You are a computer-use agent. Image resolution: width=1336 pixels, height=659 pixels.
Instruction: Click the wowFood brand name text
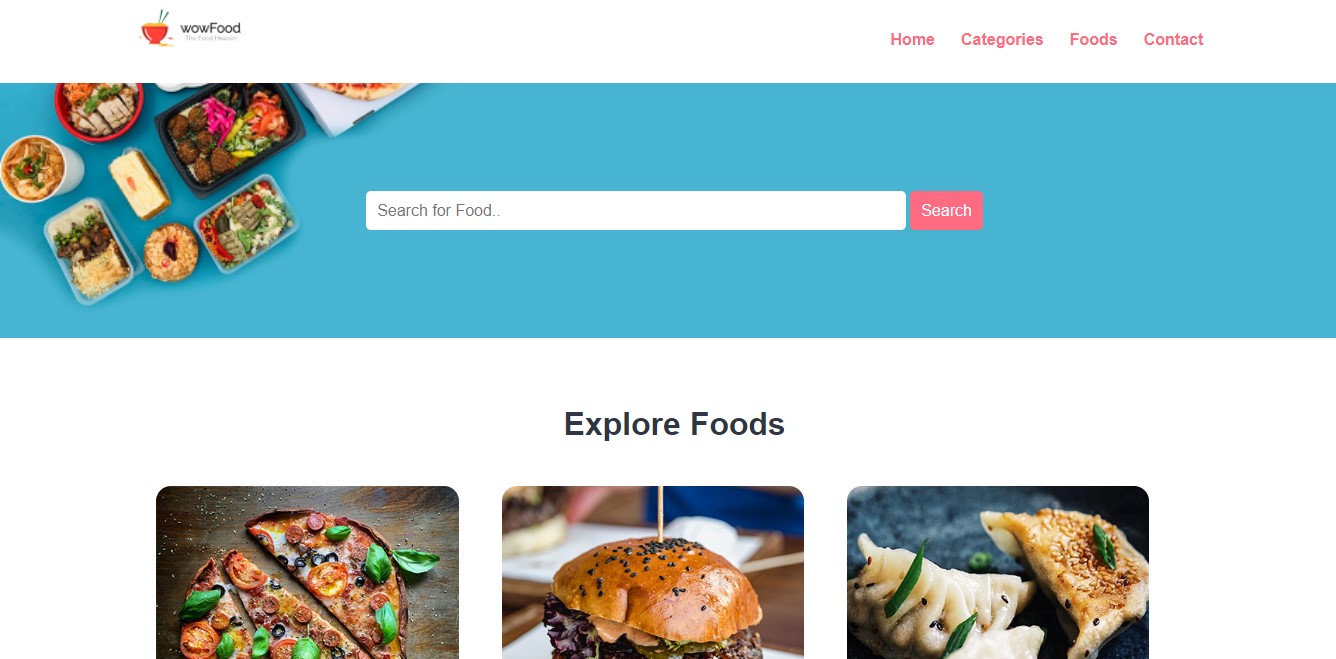pos(210,28)
